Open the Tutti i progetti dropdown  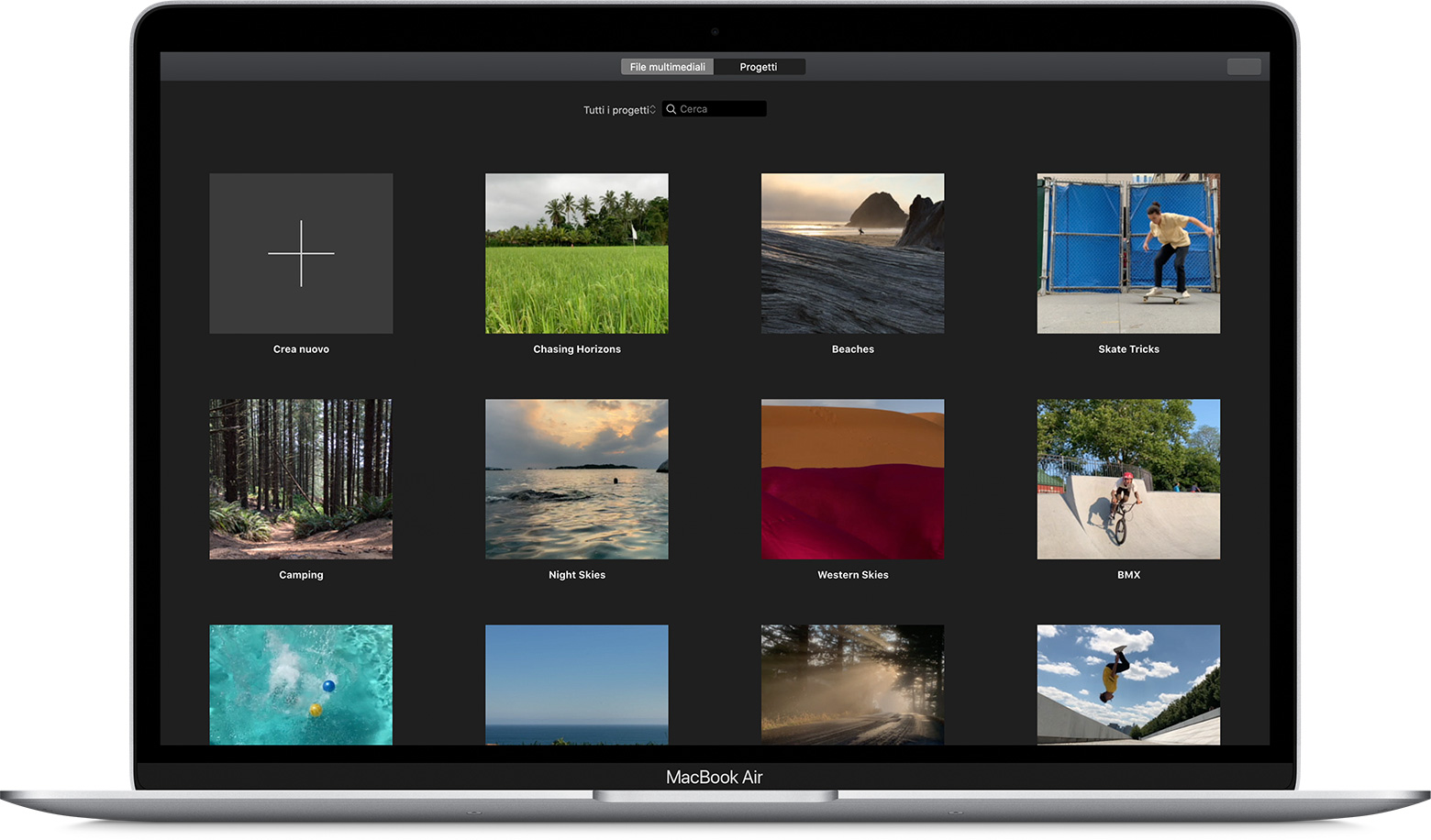click(x=619, y=110)
